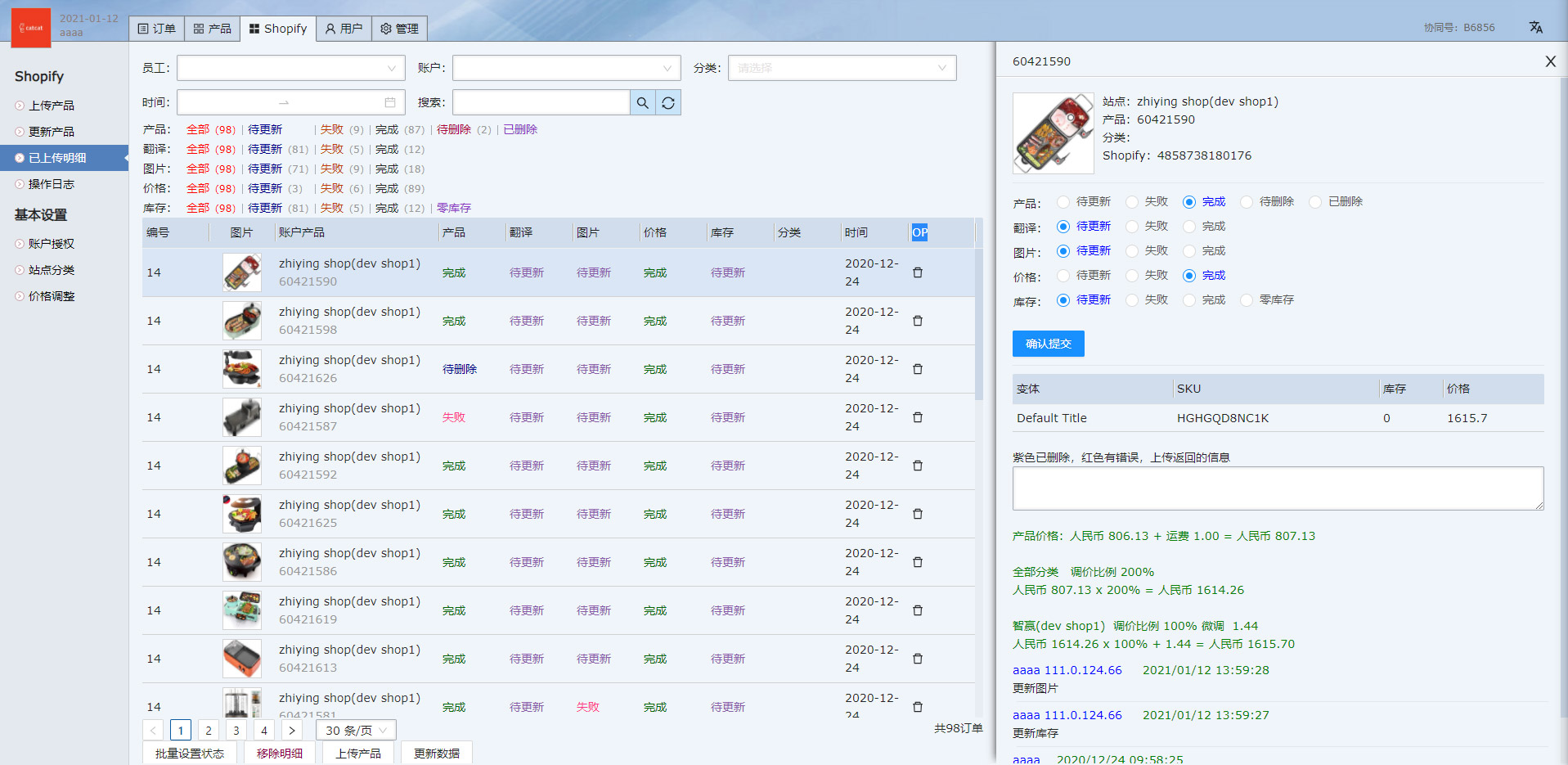Delete row for product 60421625
Image resolution: width=1568 pixels, height=765 pixels.
click(x=918, y=514)
